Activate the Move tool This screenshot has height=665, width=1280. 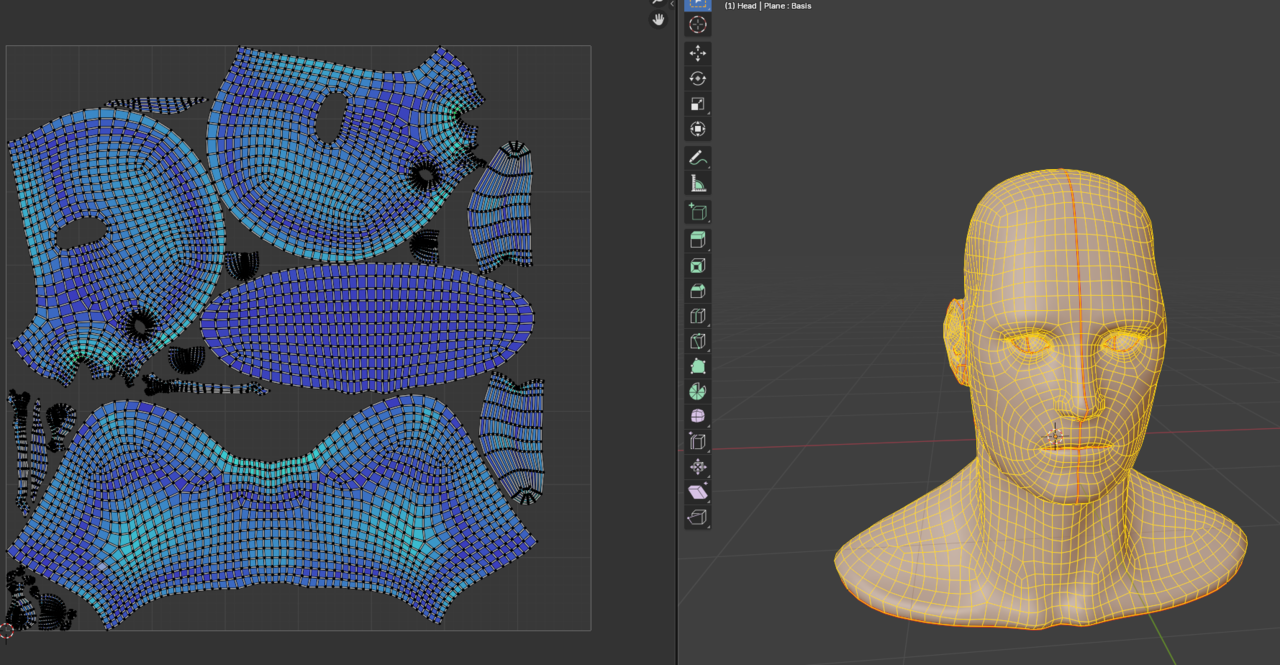pyautogui.click(x=698, y=53)
